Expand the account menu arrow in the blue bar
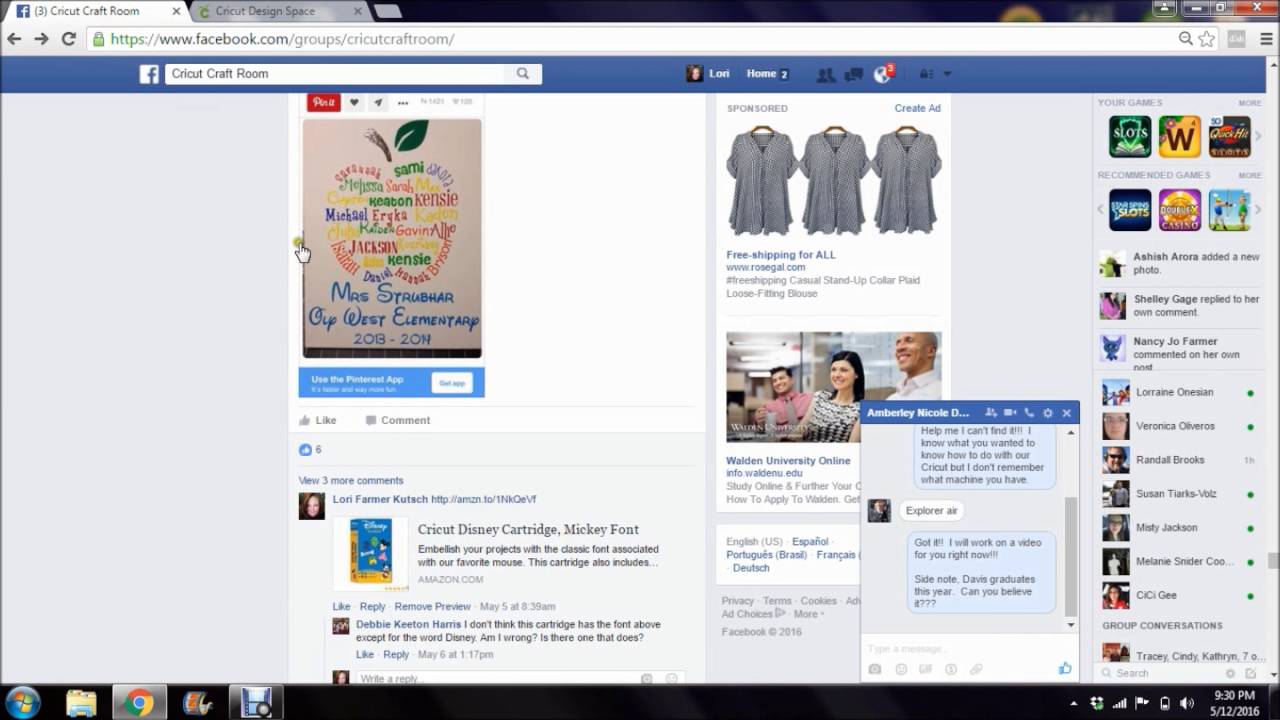This screenshot has width=1280, height=720. click(x=947, y=74)
